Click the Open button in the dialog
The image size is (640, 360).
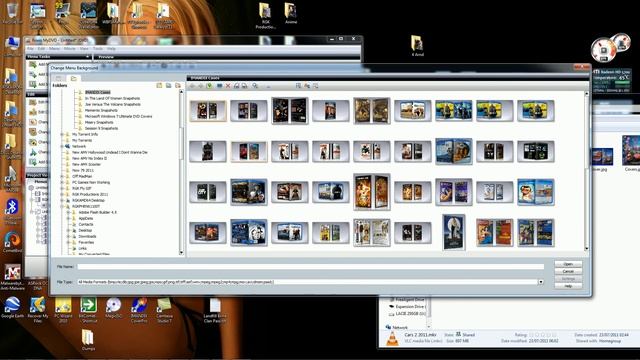(568, 264)
